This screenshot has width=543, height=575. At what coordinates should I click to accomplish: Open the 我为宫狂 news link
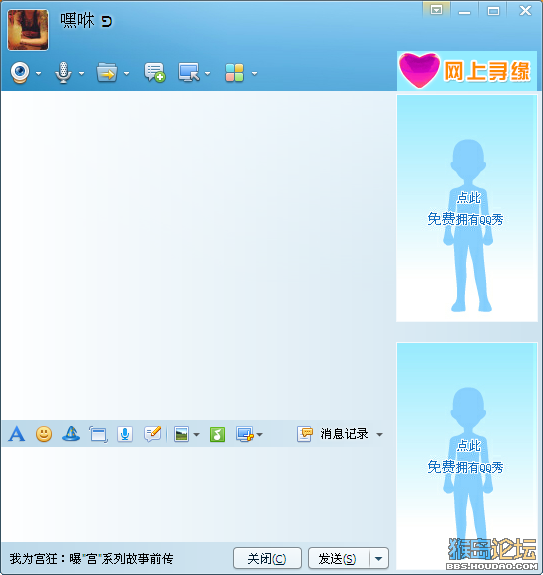tap(91, 559)
